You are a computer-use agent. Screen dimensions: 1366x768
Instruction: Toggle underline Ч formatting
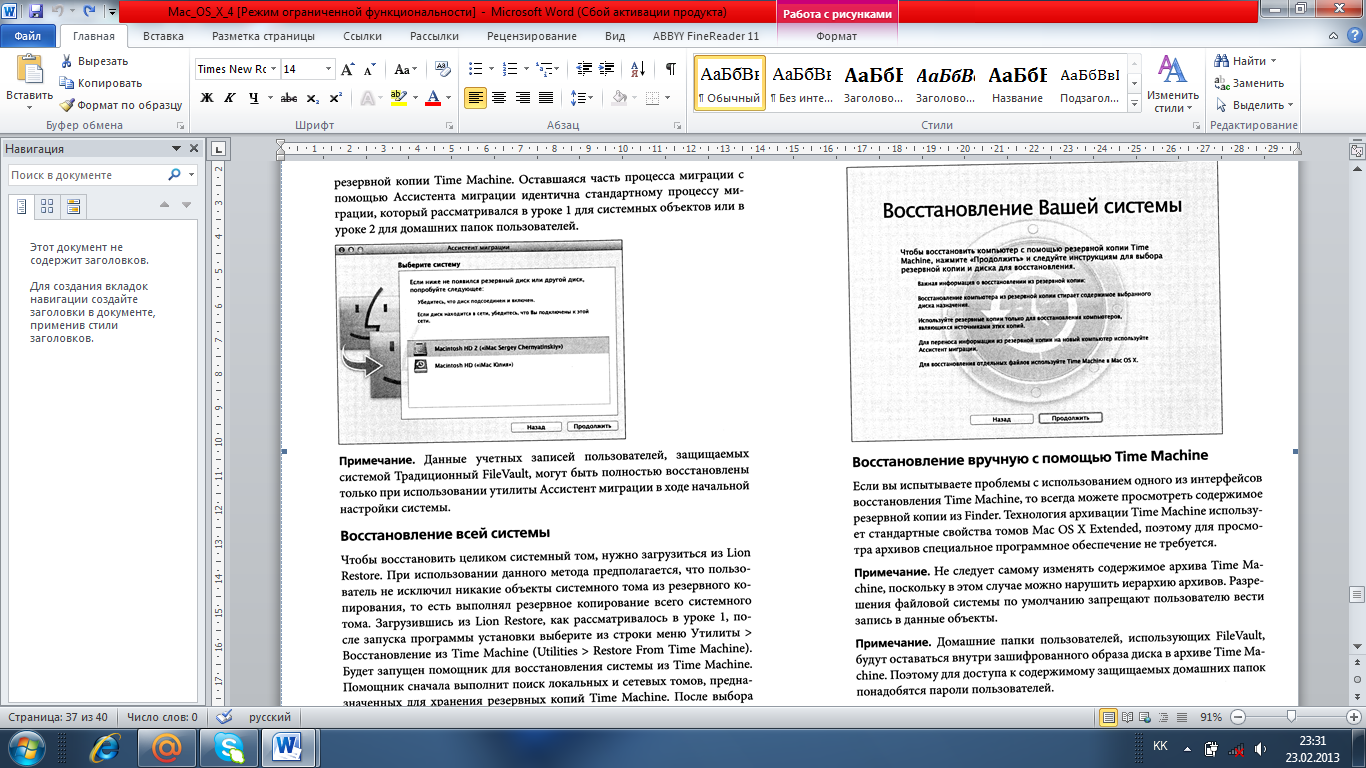click(253, 98)
